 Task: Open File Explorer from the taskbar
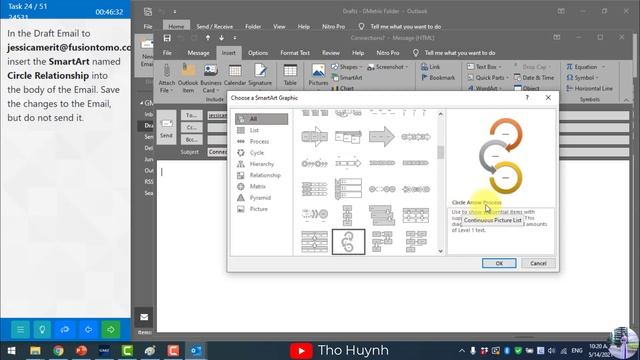(x=35, y=351)
